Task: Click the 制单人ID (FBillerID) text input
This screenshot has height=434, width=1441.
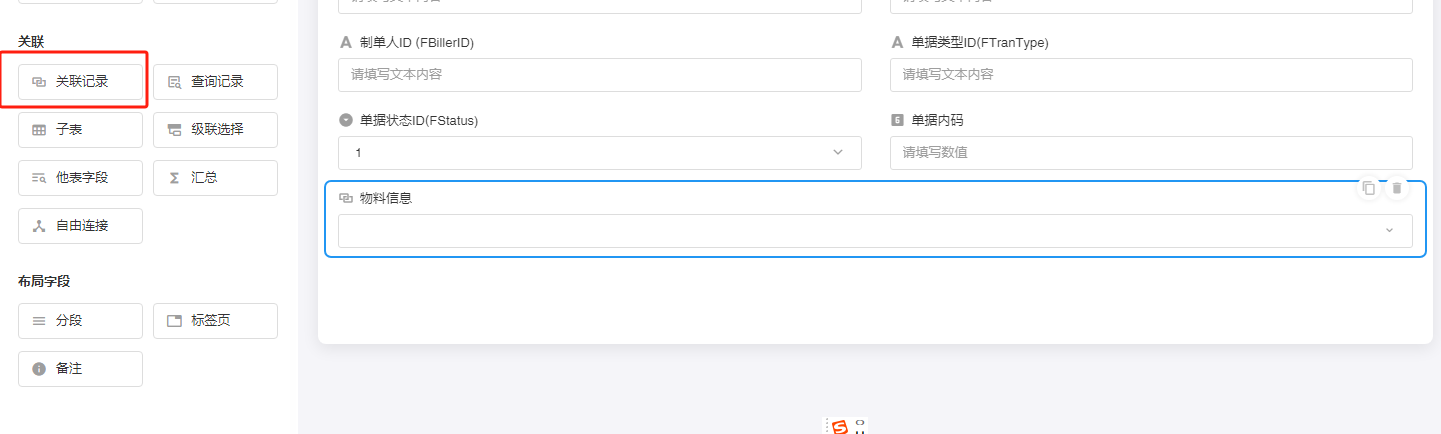Action: 600,75
